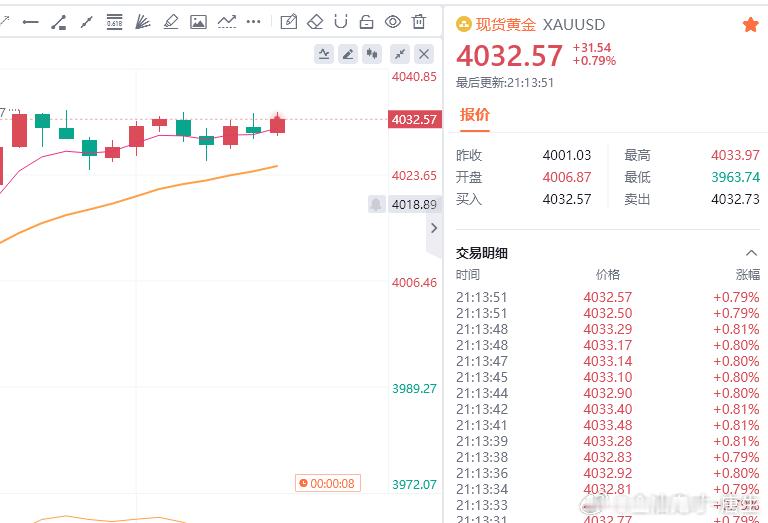
Task: Toggle drawings visibility eye icon
Action: pos(393,22)
